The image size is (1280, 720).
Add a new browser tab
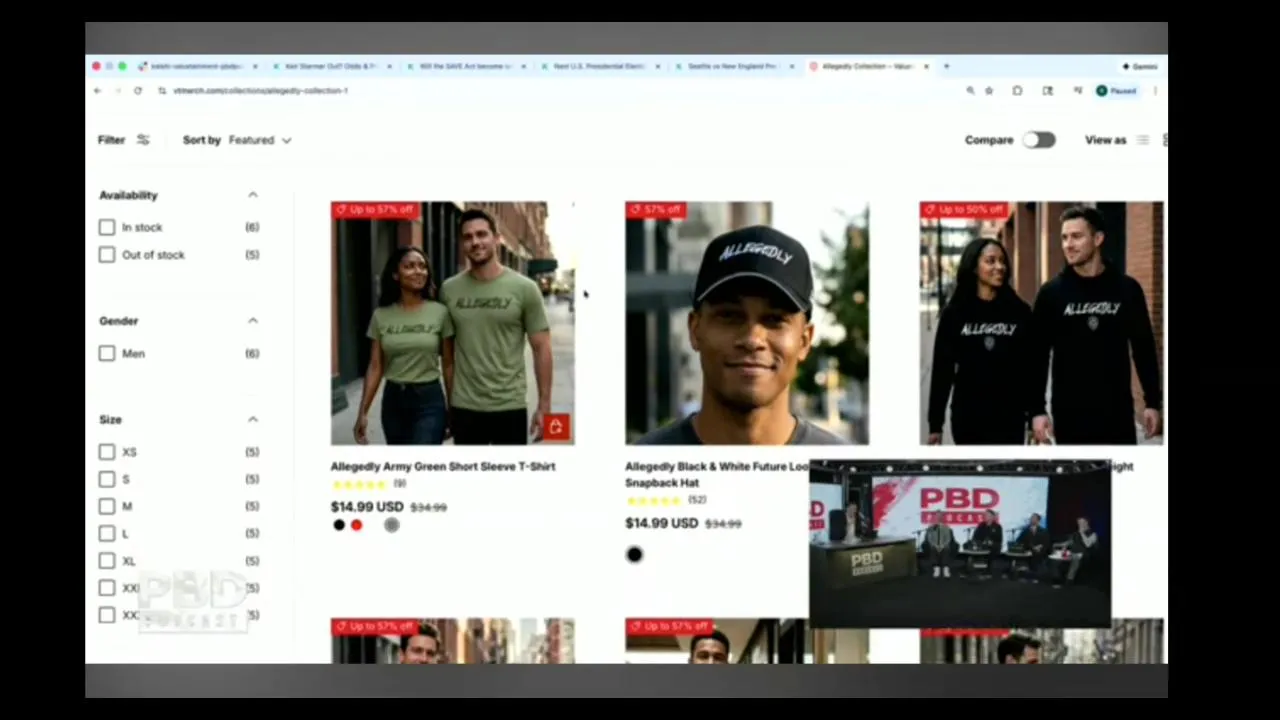947,66
